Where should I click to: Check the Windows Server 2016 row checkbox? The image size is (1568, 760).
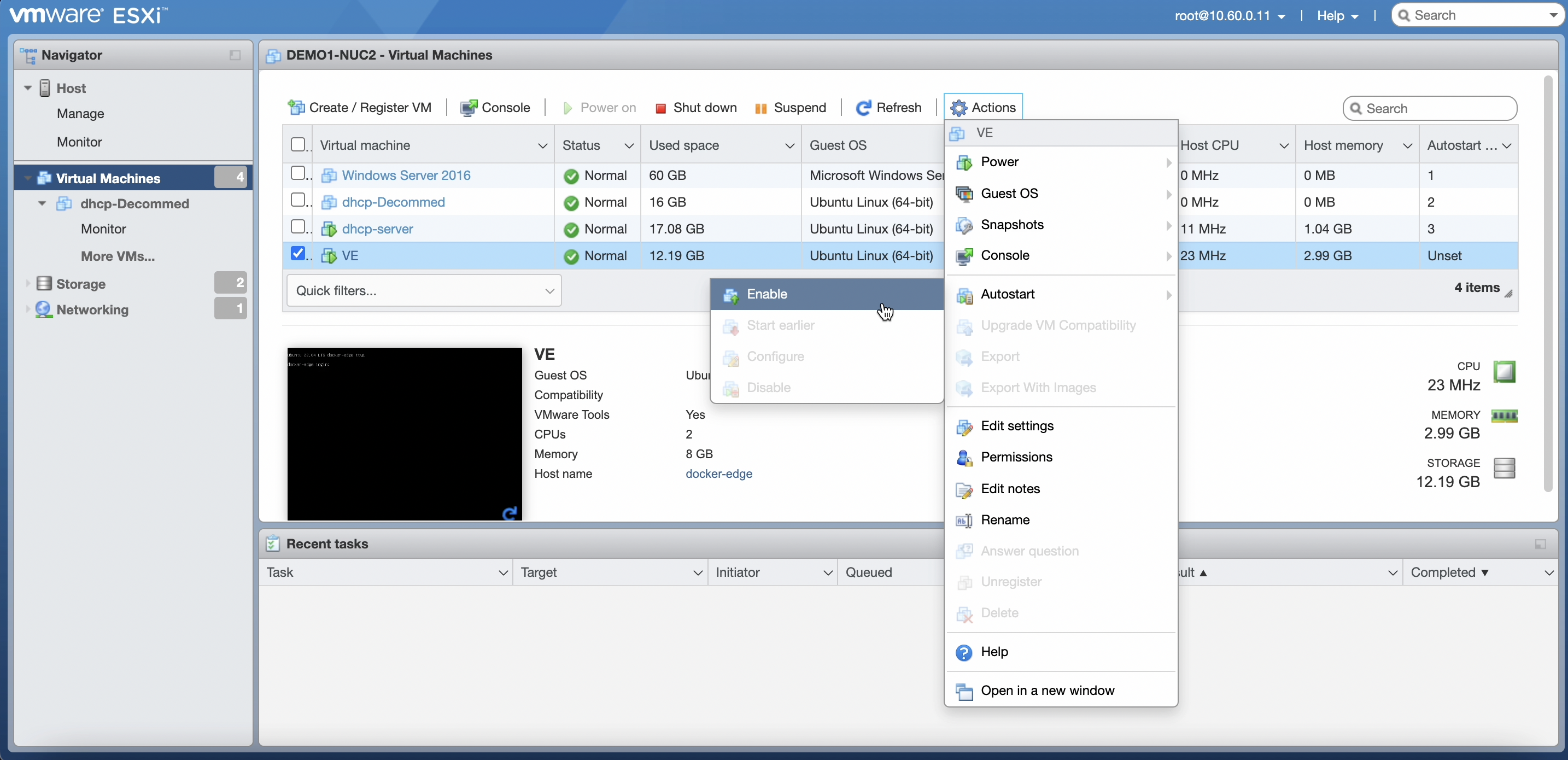297,173
